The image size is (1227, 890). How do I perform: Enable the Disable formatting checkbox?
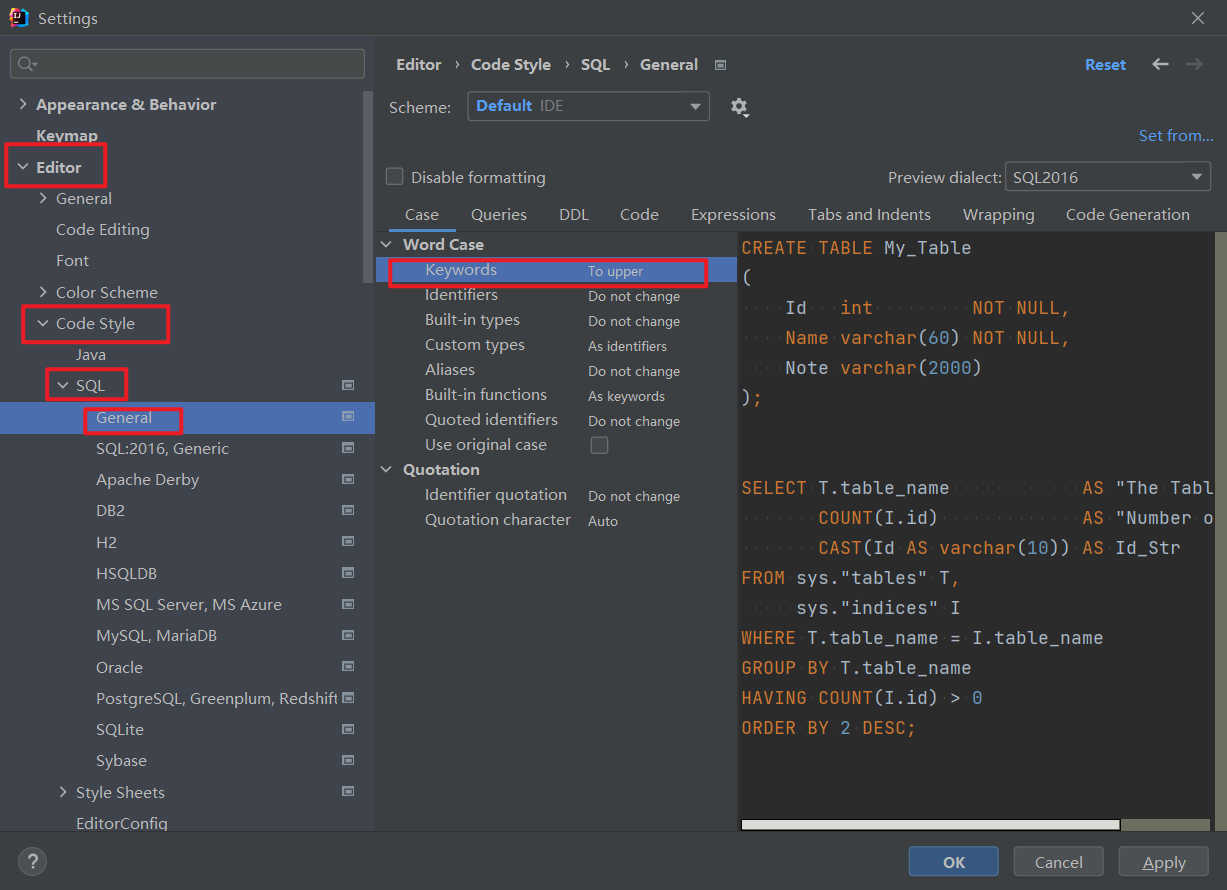click(395, 177)
